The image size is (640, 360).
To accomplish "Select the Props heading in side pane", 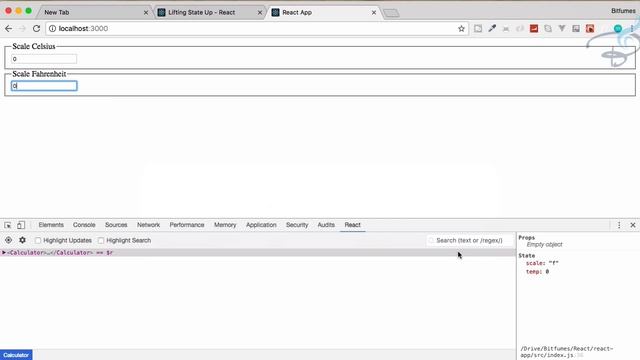I will [527, 237].
